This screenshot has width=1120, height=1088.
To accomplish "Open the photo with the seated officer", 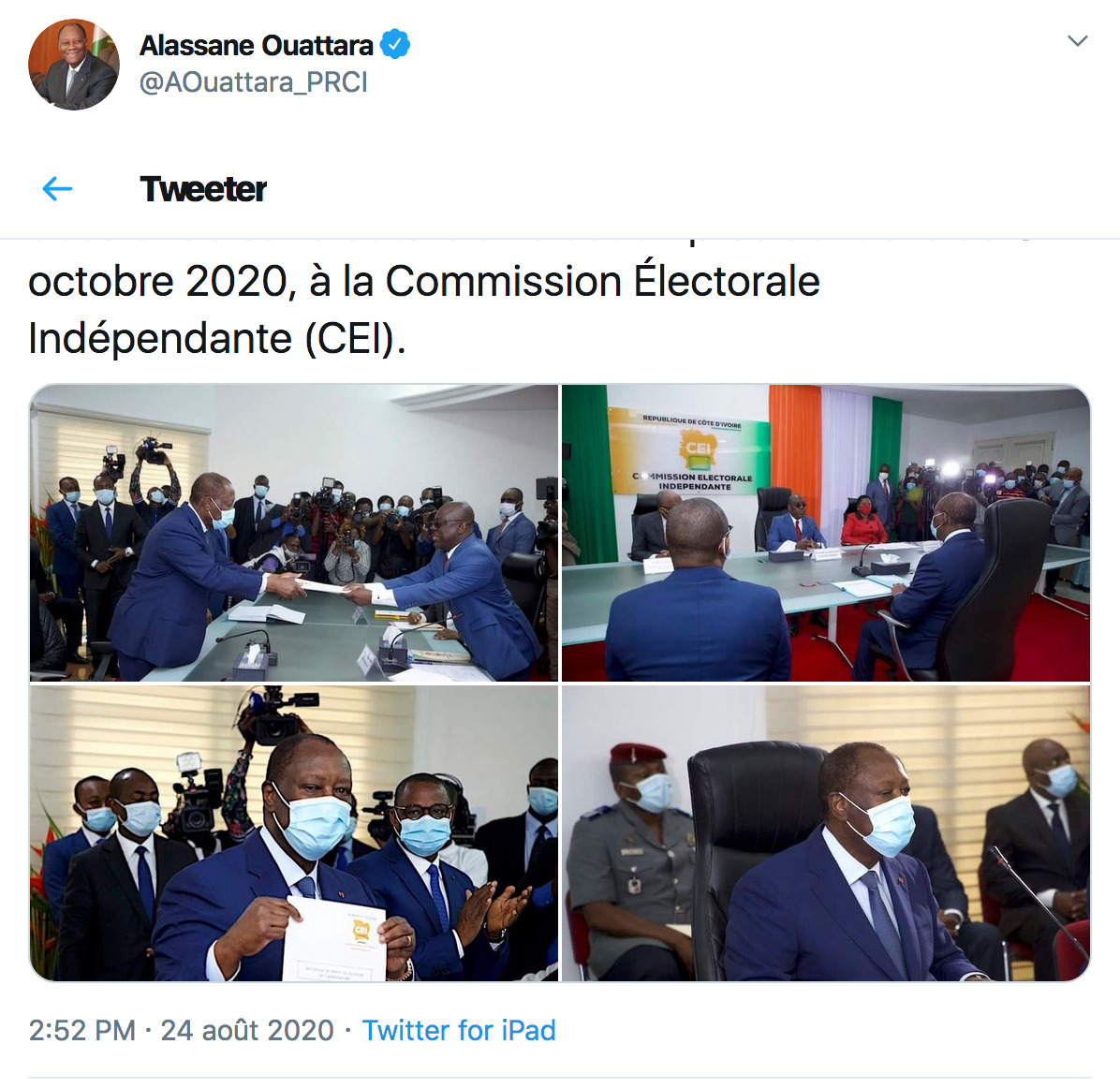I will [x=826, y=833].
